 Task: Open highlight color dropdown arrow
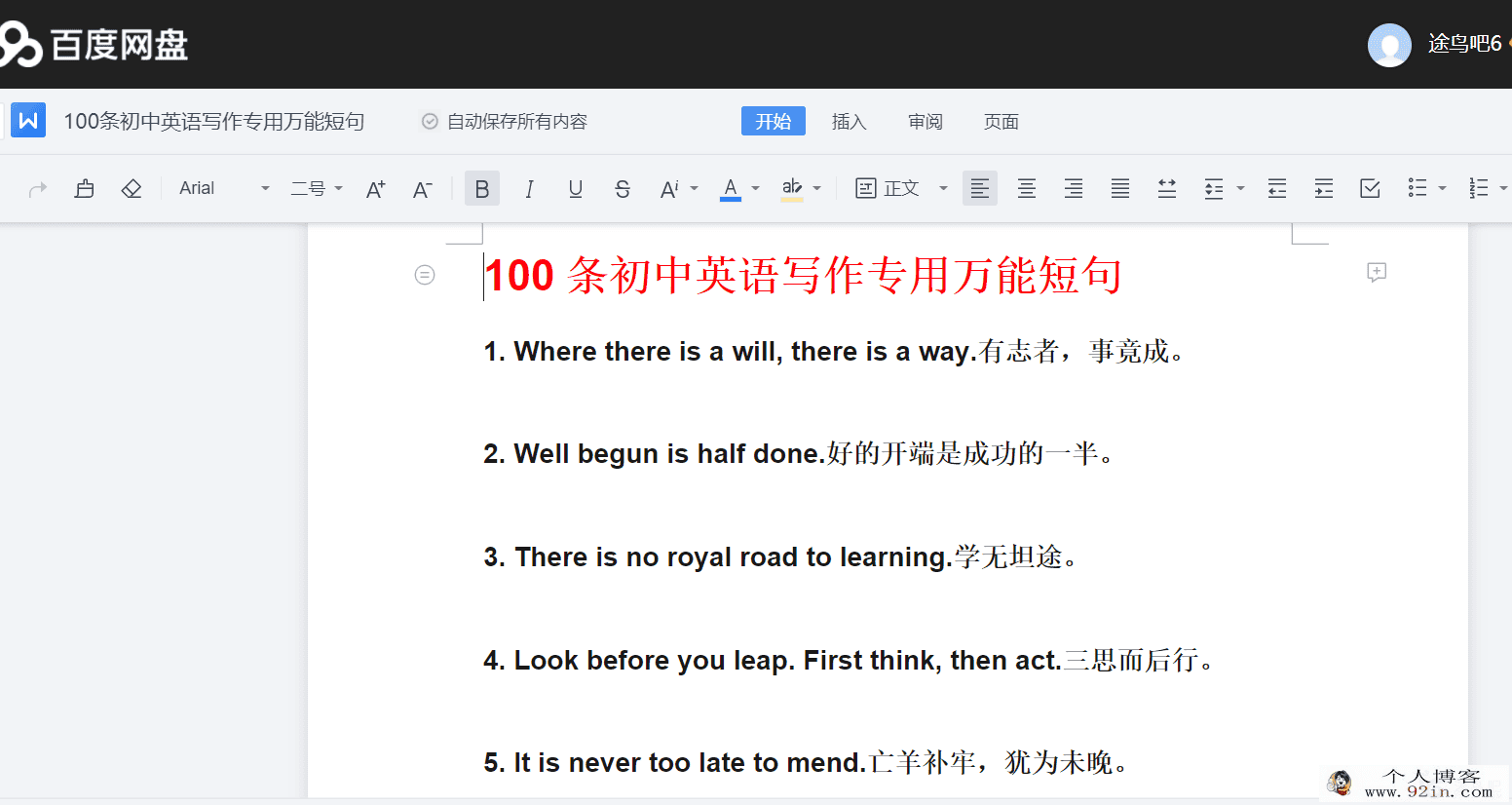(816, 188)
